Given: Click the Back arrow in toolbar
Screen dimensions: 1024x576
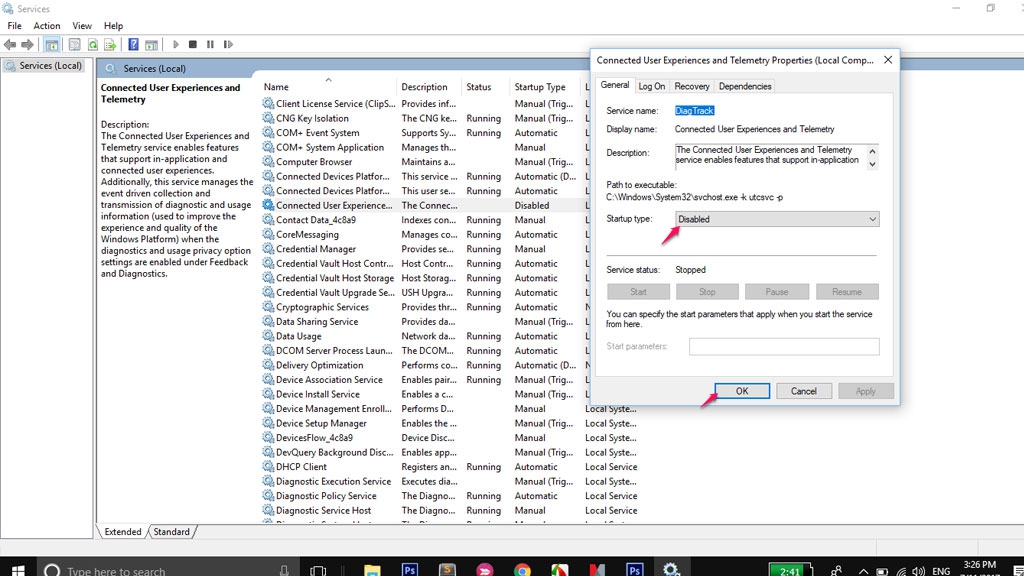Looking at the screenshot, I should tap(10, 45).
